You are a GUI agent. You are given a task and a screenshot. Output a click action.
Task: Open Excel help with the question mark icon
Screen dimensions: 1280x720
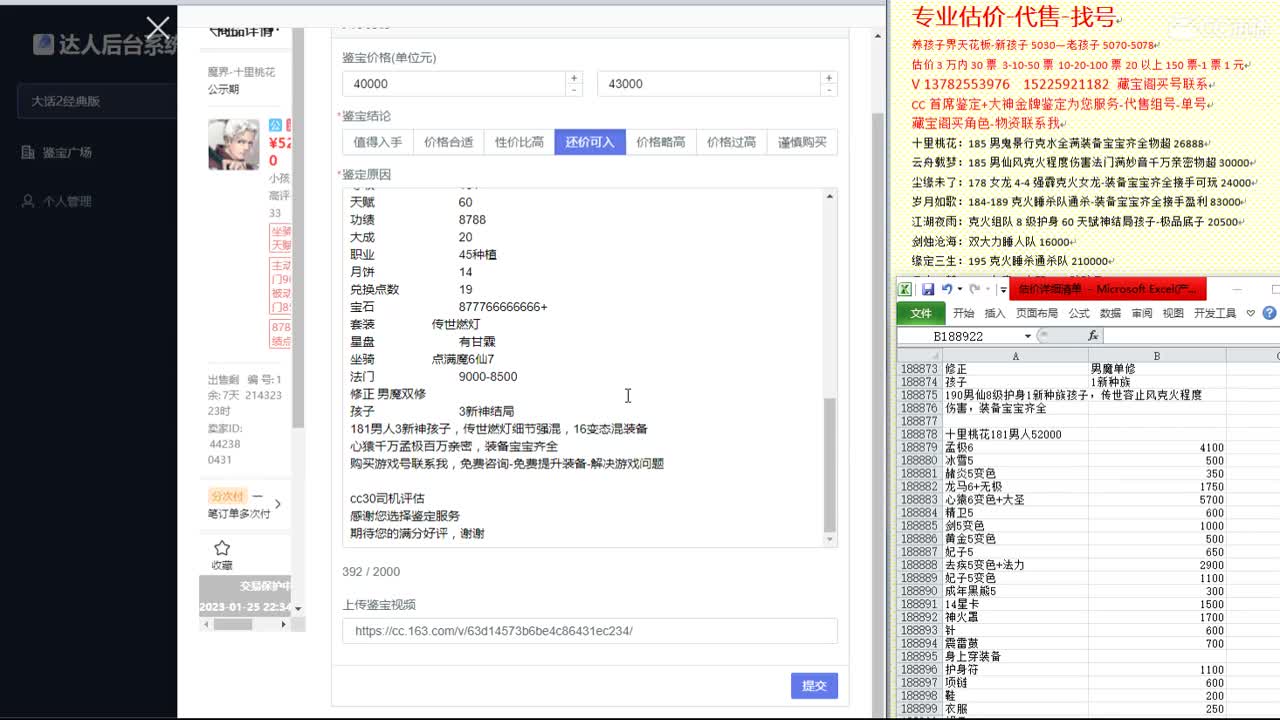coord(1270,313)
